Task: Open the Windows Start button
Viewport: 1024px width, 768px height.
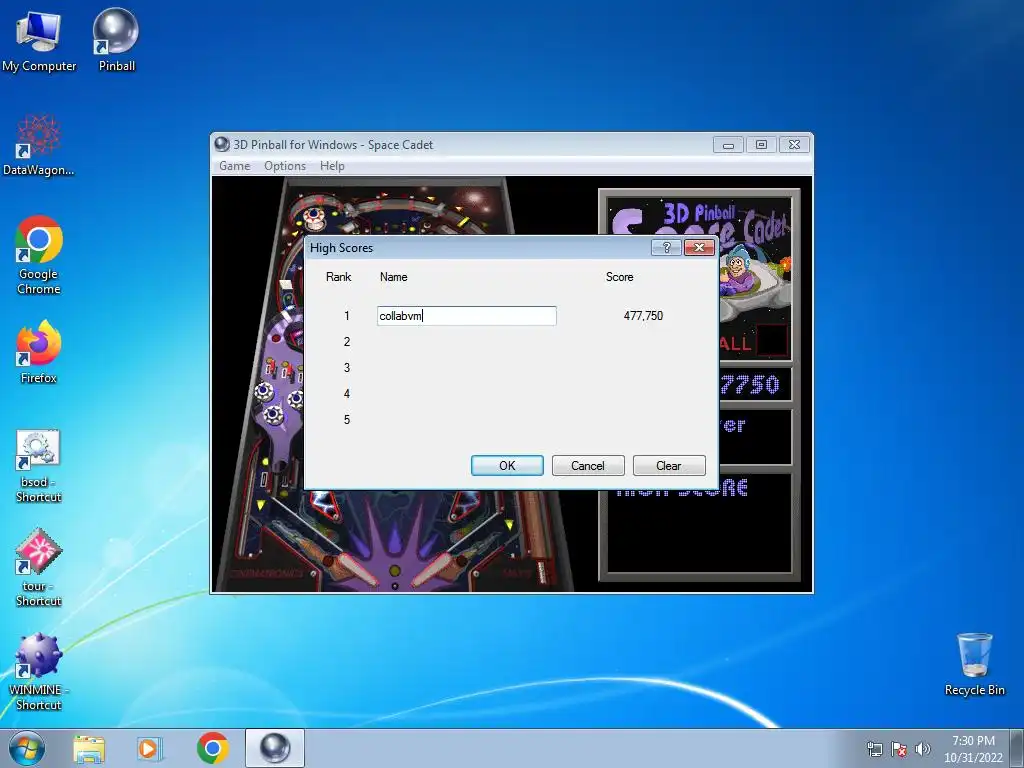Action: click(x=27, y=748)
